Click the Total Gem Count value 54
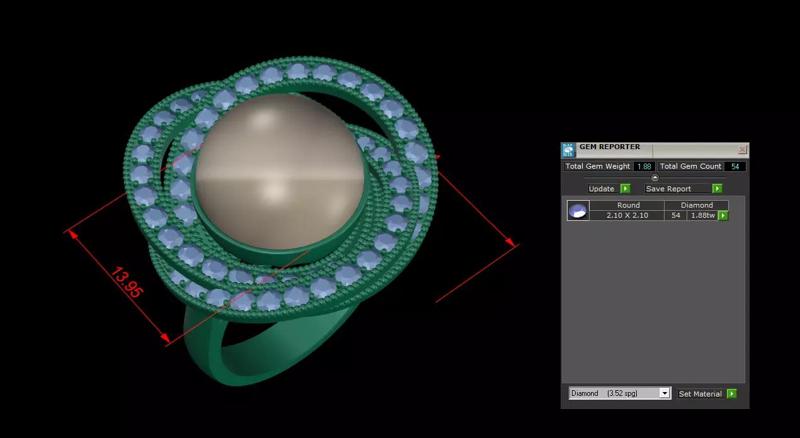The height and width of the screenshot is (438, 800). 735,166
